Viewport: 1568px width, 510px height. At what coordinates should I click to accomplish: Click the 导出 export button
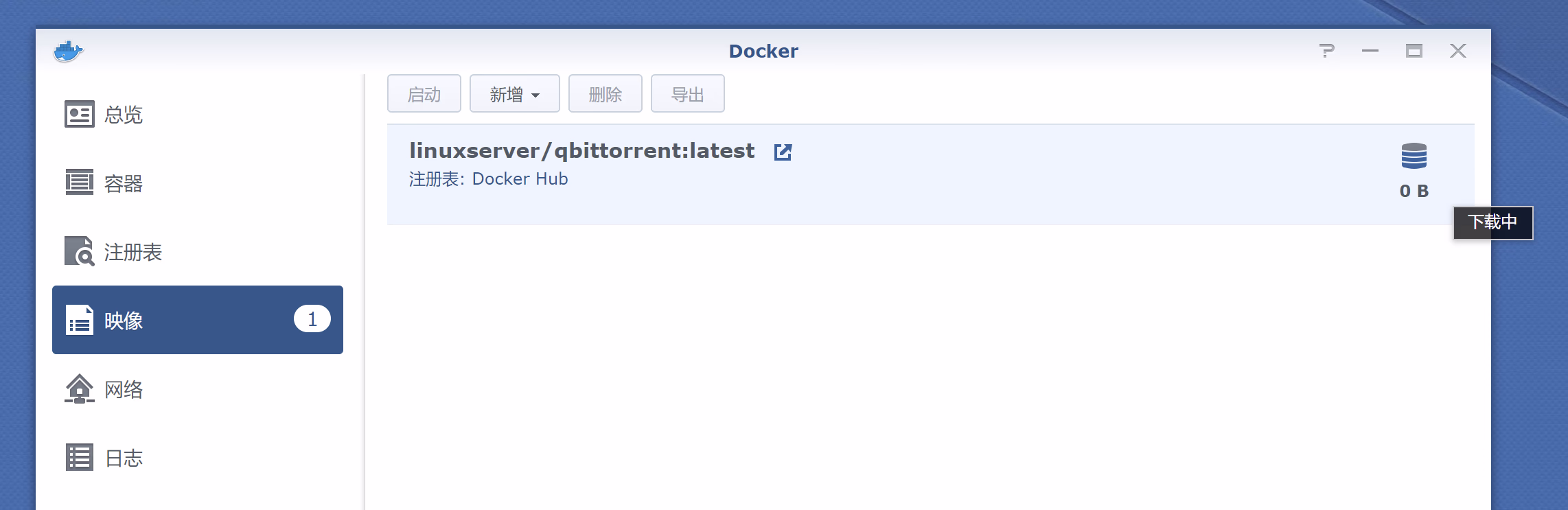[x=687, y=94]
